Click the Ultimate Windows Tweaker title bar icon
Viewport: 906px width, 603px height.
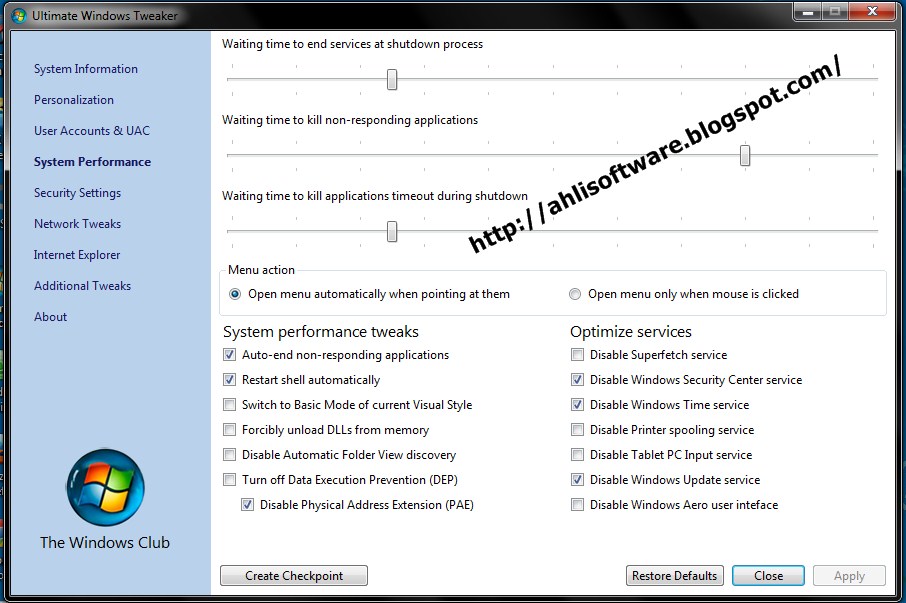(x=19, y=16)
